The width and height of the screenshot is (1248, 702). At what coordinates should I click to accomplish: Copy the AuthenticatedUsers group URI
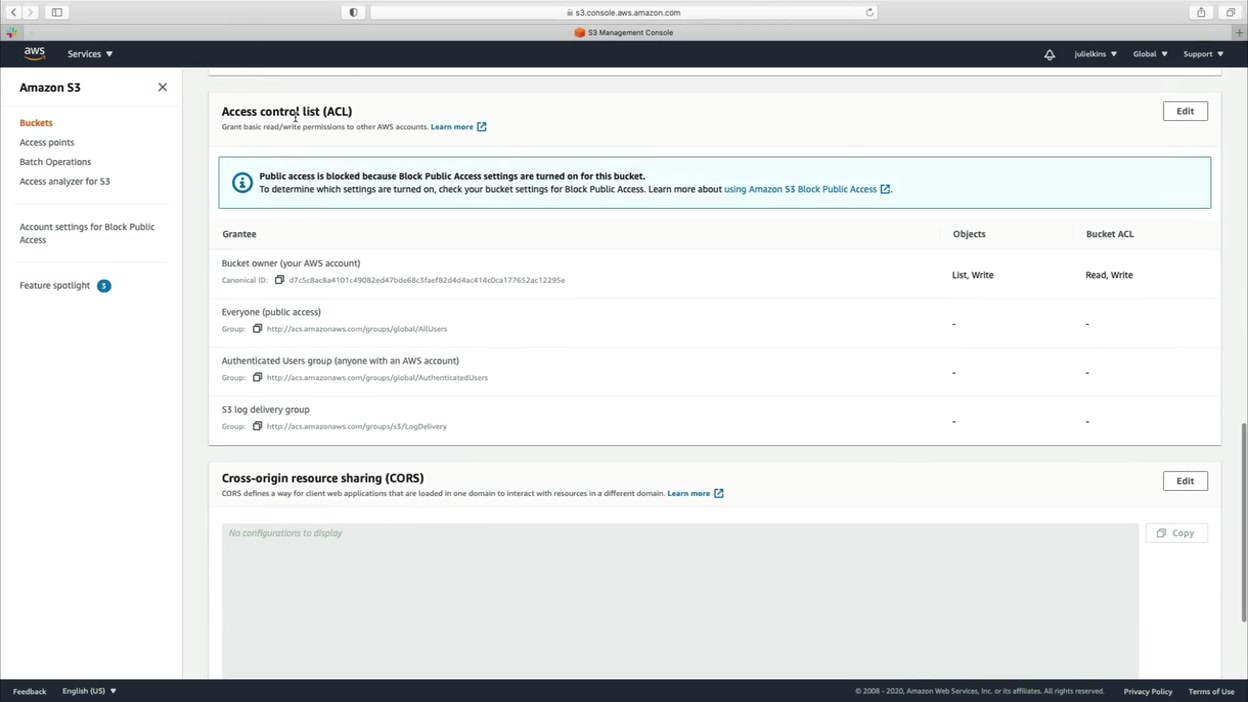pos(257,378)
